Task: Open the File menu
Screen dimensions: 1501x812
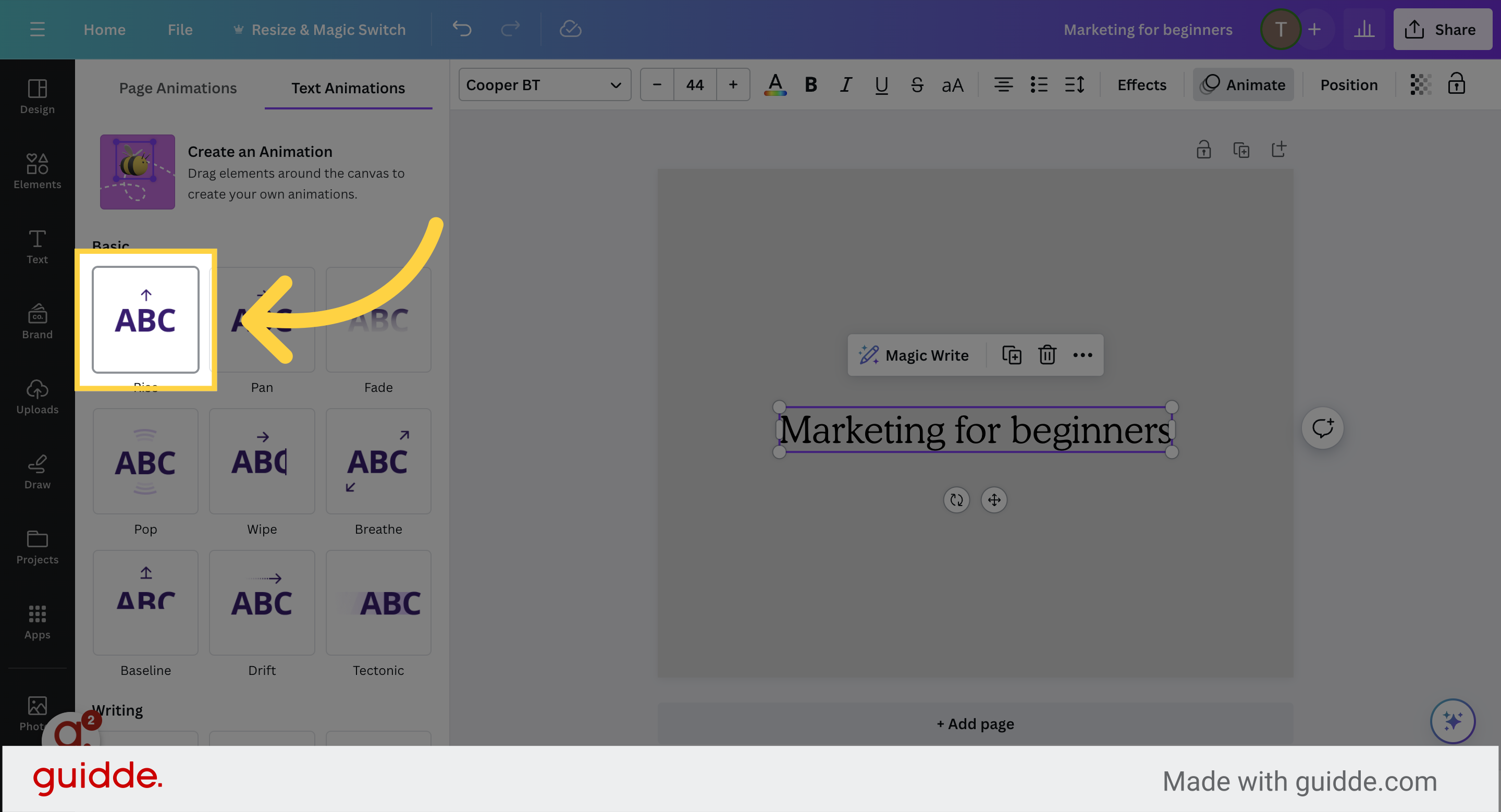Action: 179,29
